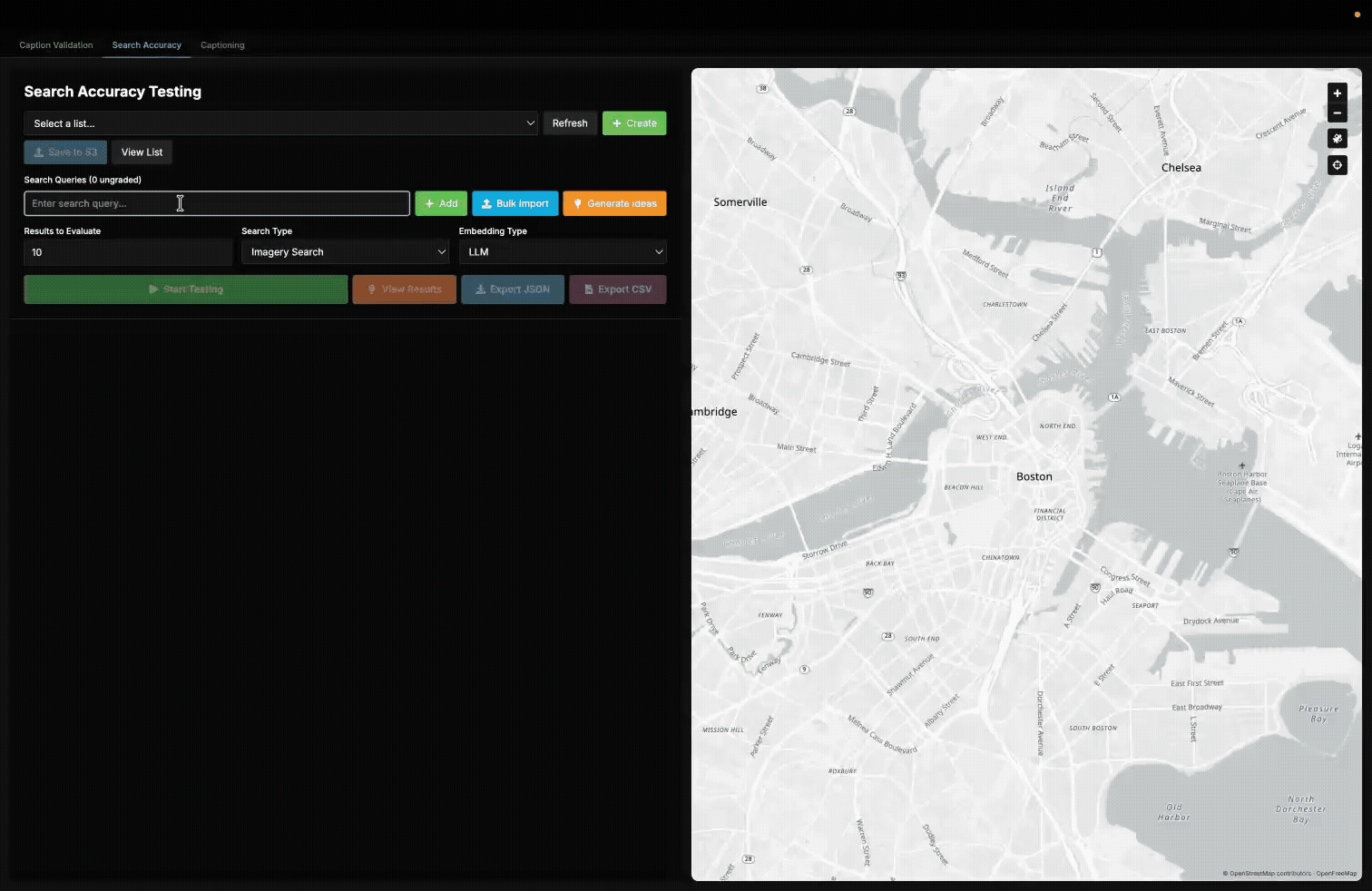This screenshot has height=891, width=1372.
Task: Zoom in on the map
Action: click(1337, 93)
